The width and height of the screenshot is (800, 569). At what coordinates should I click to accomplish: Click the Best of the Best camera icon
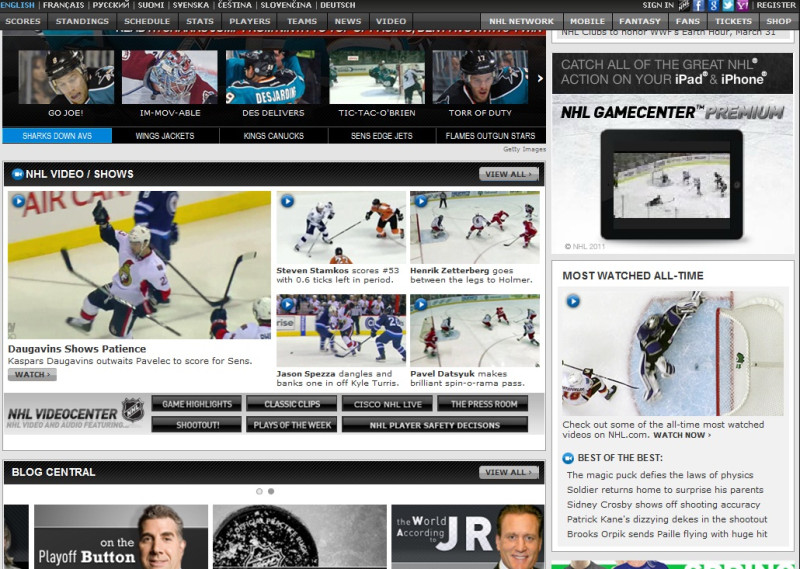point(568,458)
